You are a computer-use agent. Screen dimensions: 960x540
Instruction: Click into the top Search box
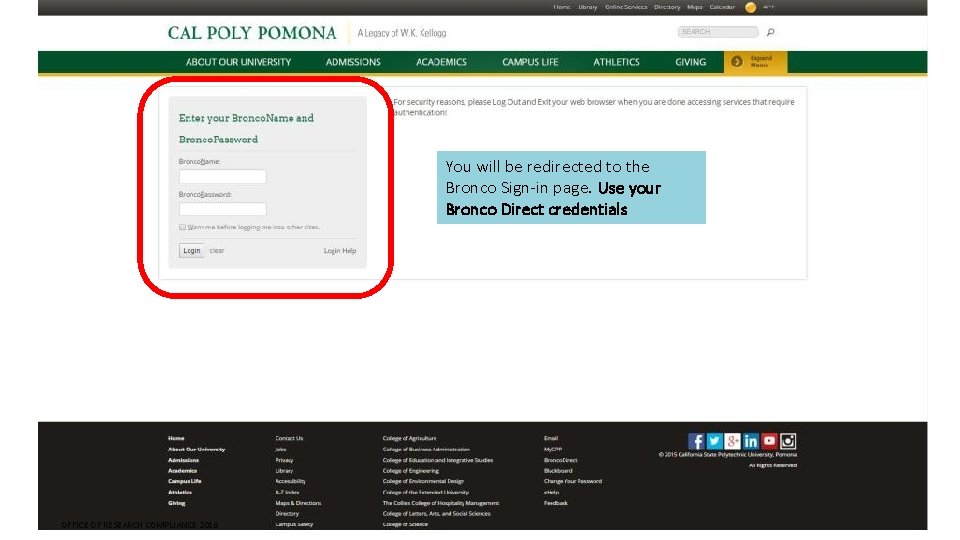tap(718, 32)
